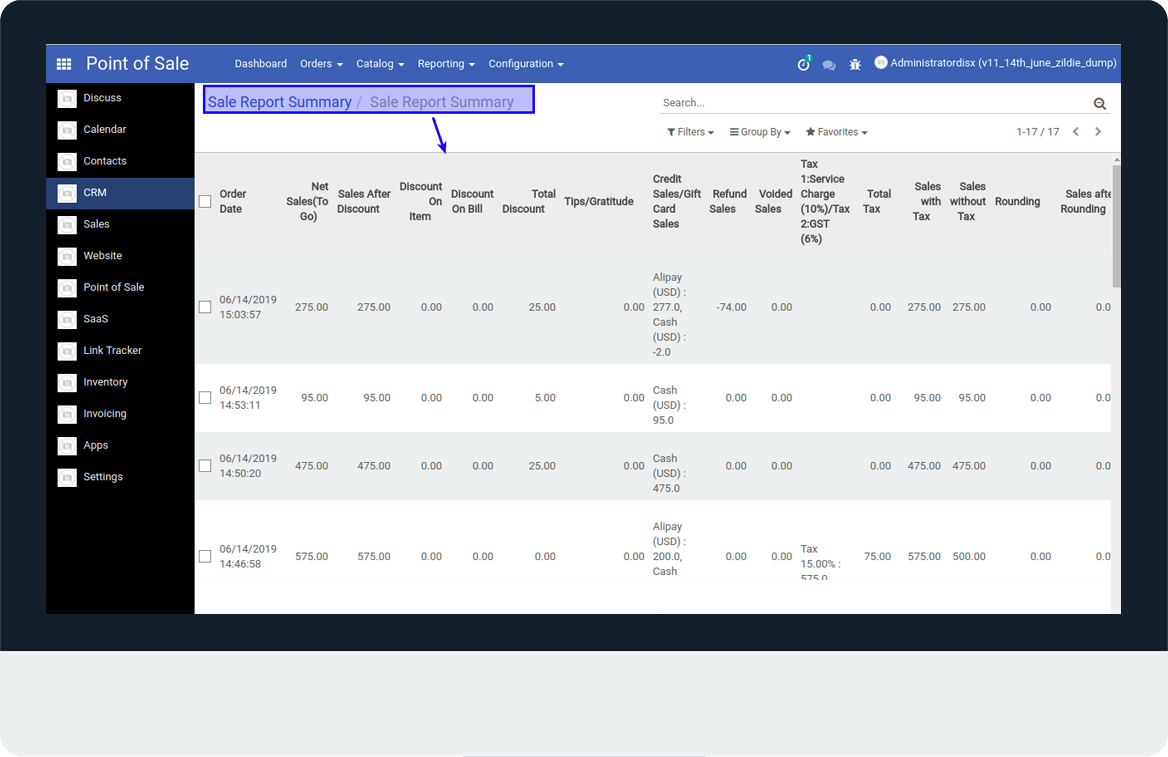Viewport: 1168px width, 757px height.
Task: Open the Reporting dropdown menu
Action: [x=445, y=64]
